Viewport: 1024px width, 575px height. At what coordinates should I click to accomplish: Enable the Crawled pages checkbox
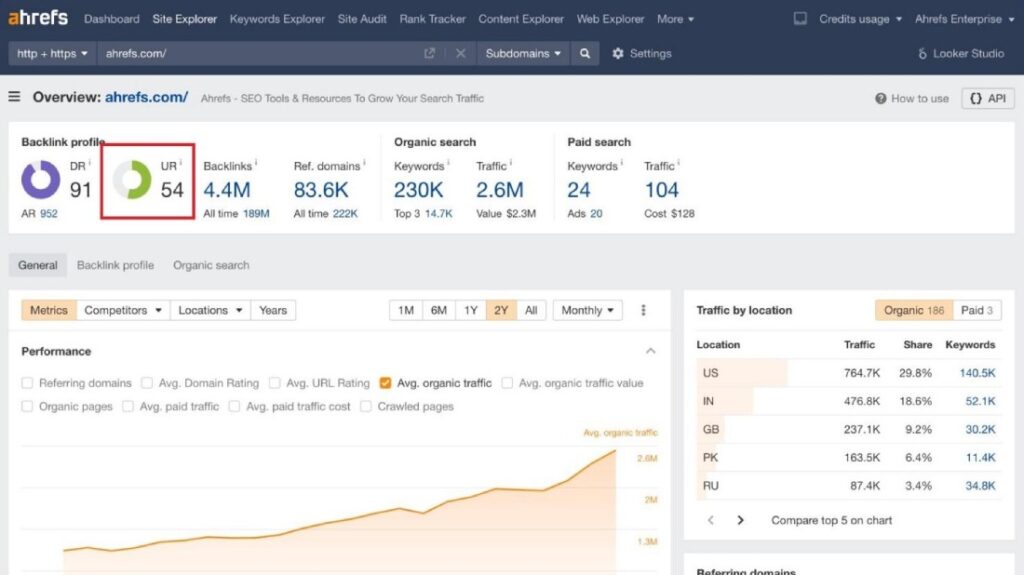point(366,407)
